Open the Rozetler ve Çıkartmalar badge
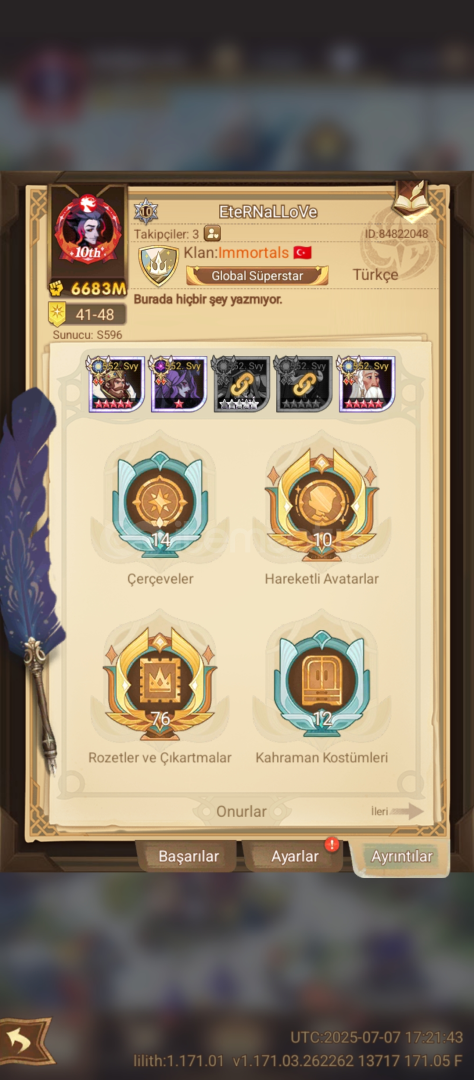The width and height of the screenshot is (474, 1080). click(x=161, y=683)
